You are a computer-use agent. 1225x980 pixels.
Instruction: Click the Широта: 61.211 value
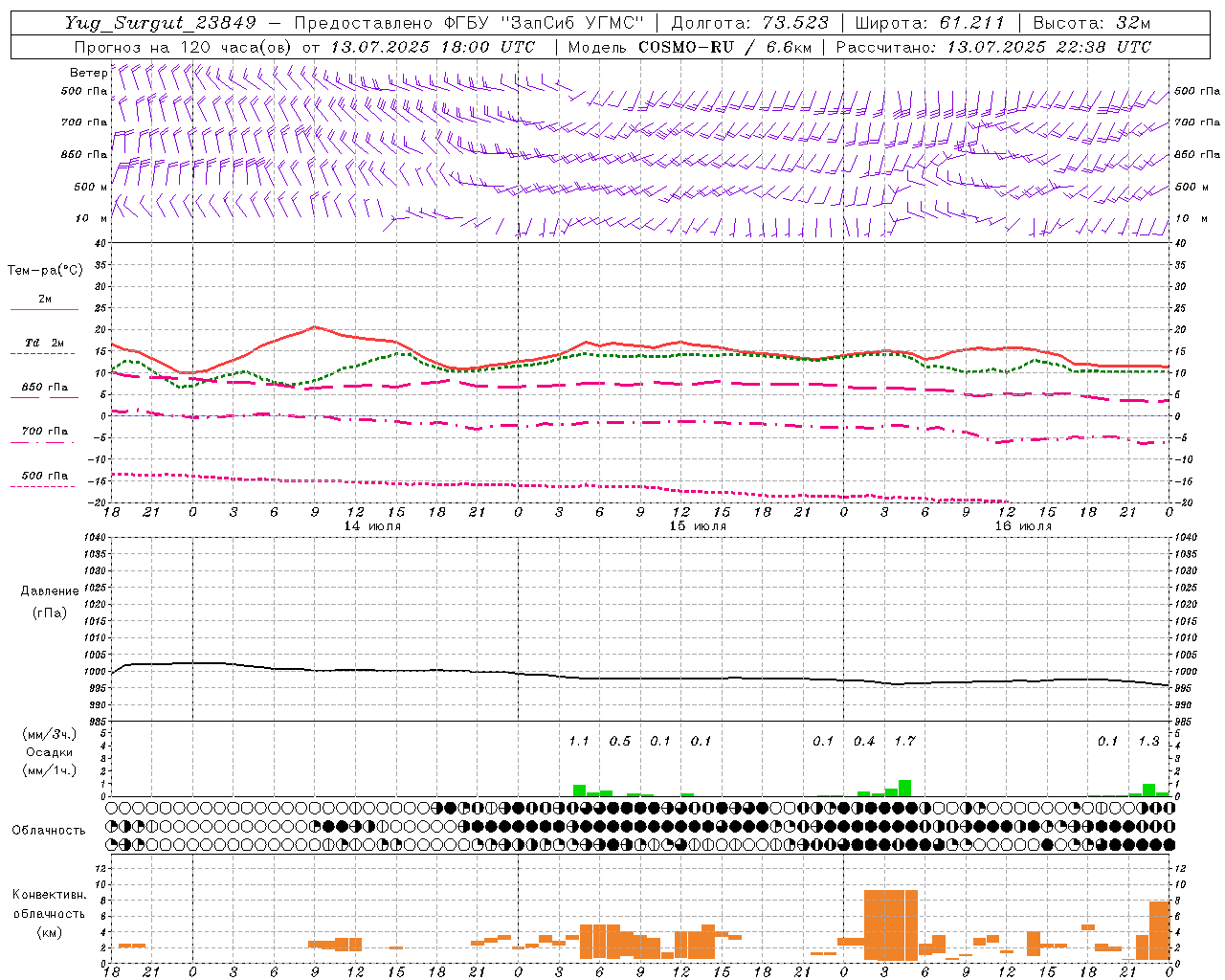tap(929, 23)
